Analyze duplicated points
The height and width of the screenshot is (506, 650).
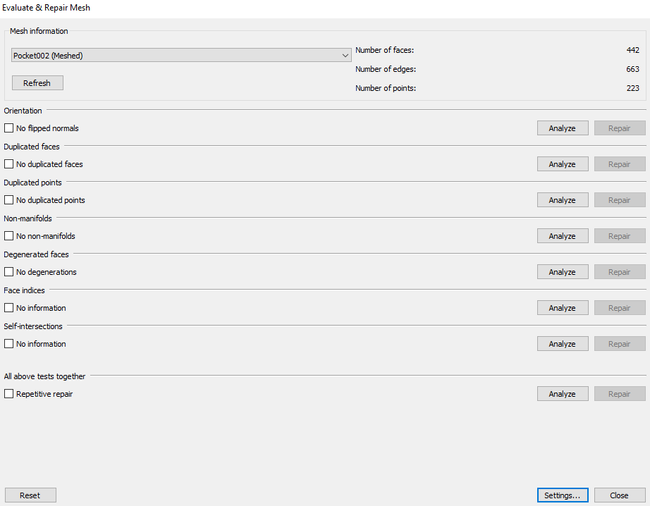tap(562, 200)
